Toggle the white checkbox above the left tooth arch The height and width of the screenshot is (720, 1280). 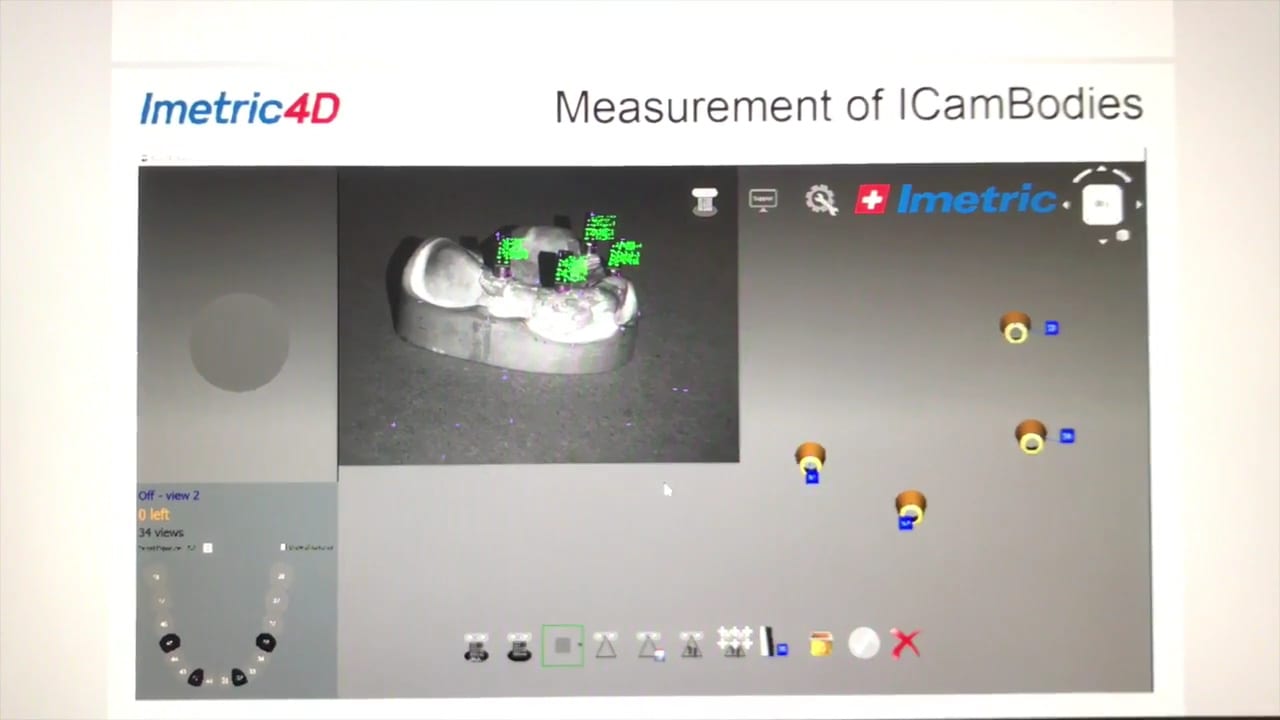[207, 548]
